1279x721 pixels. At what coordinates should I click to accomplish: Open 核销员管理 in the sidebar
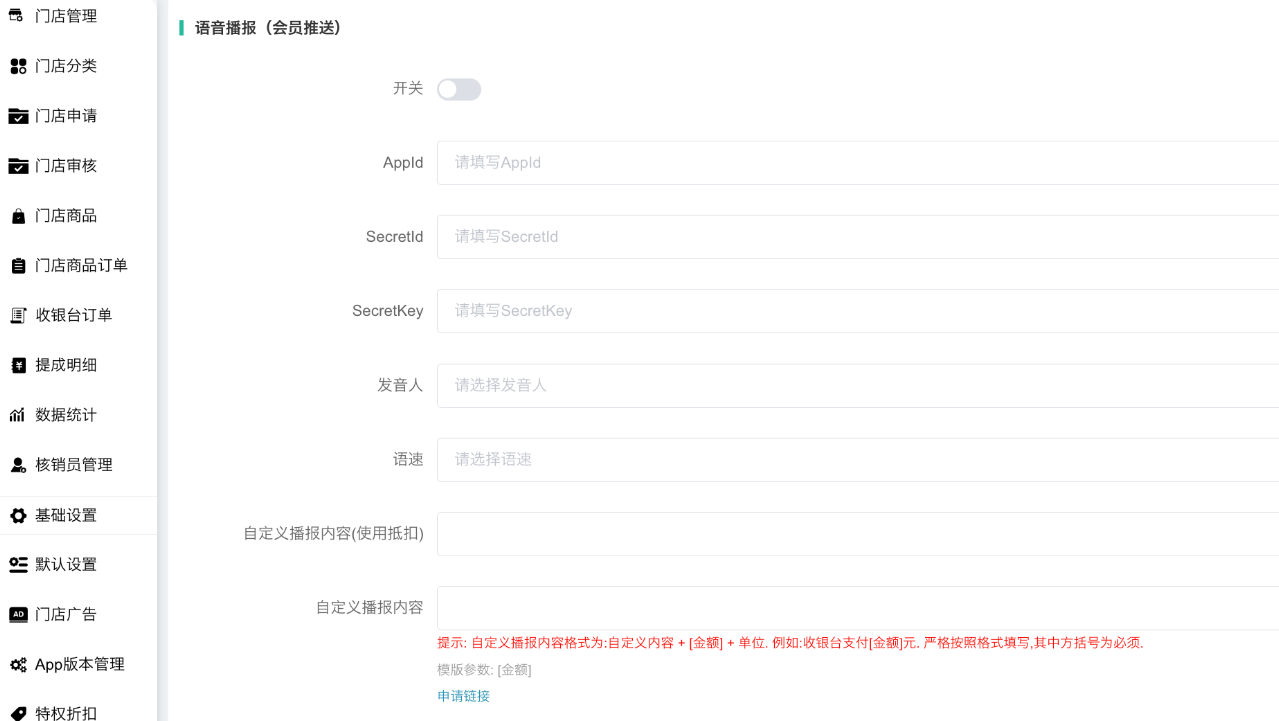[x=73, y=465]
